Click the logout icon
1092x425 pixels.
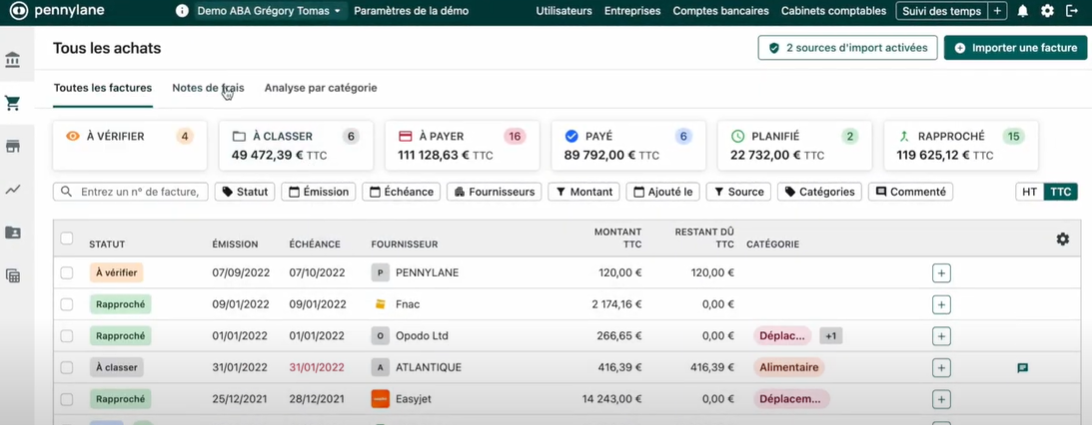pos(1072,11)
